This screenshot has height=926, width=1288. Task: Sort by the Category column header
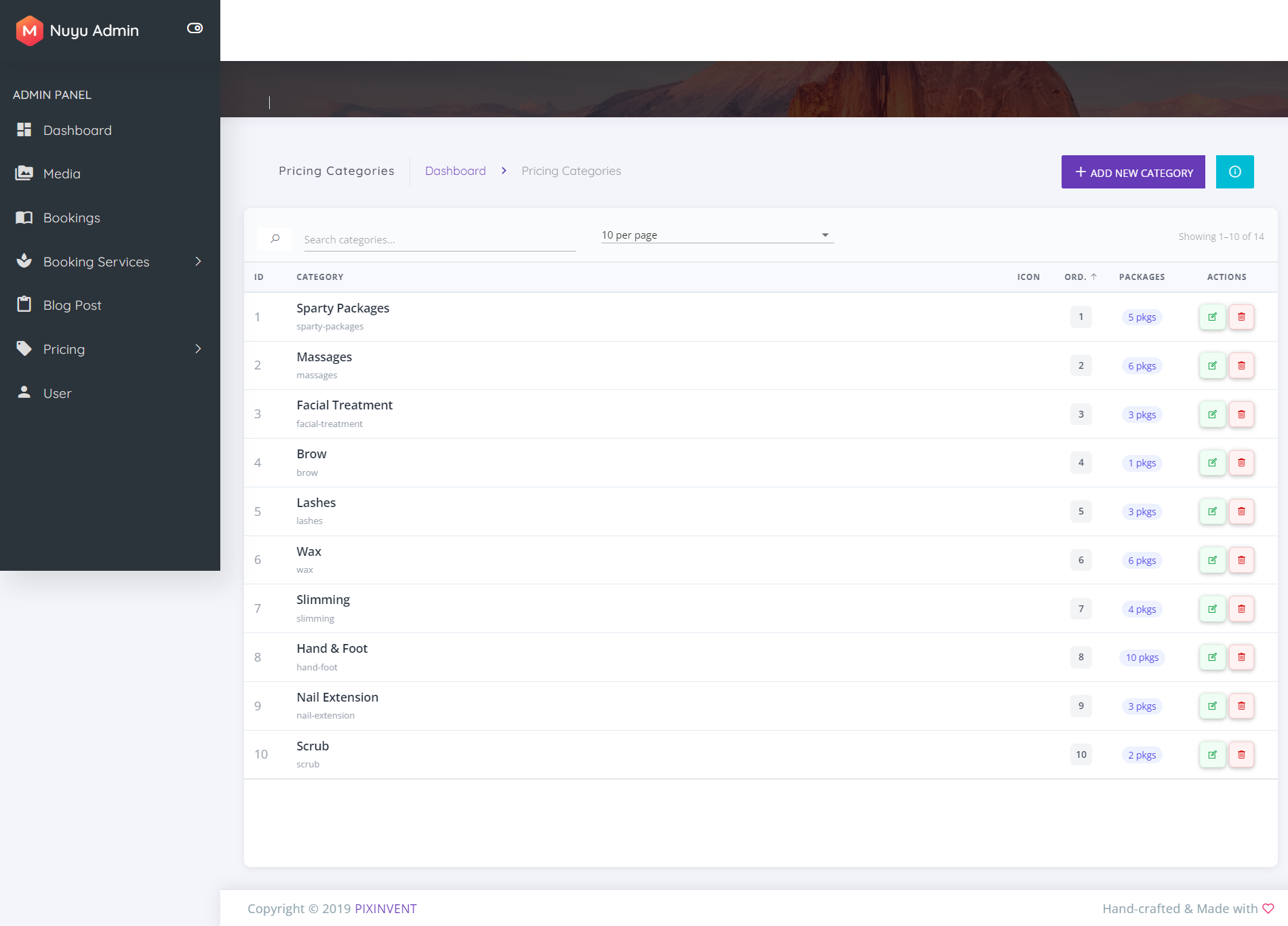point(320,277)
